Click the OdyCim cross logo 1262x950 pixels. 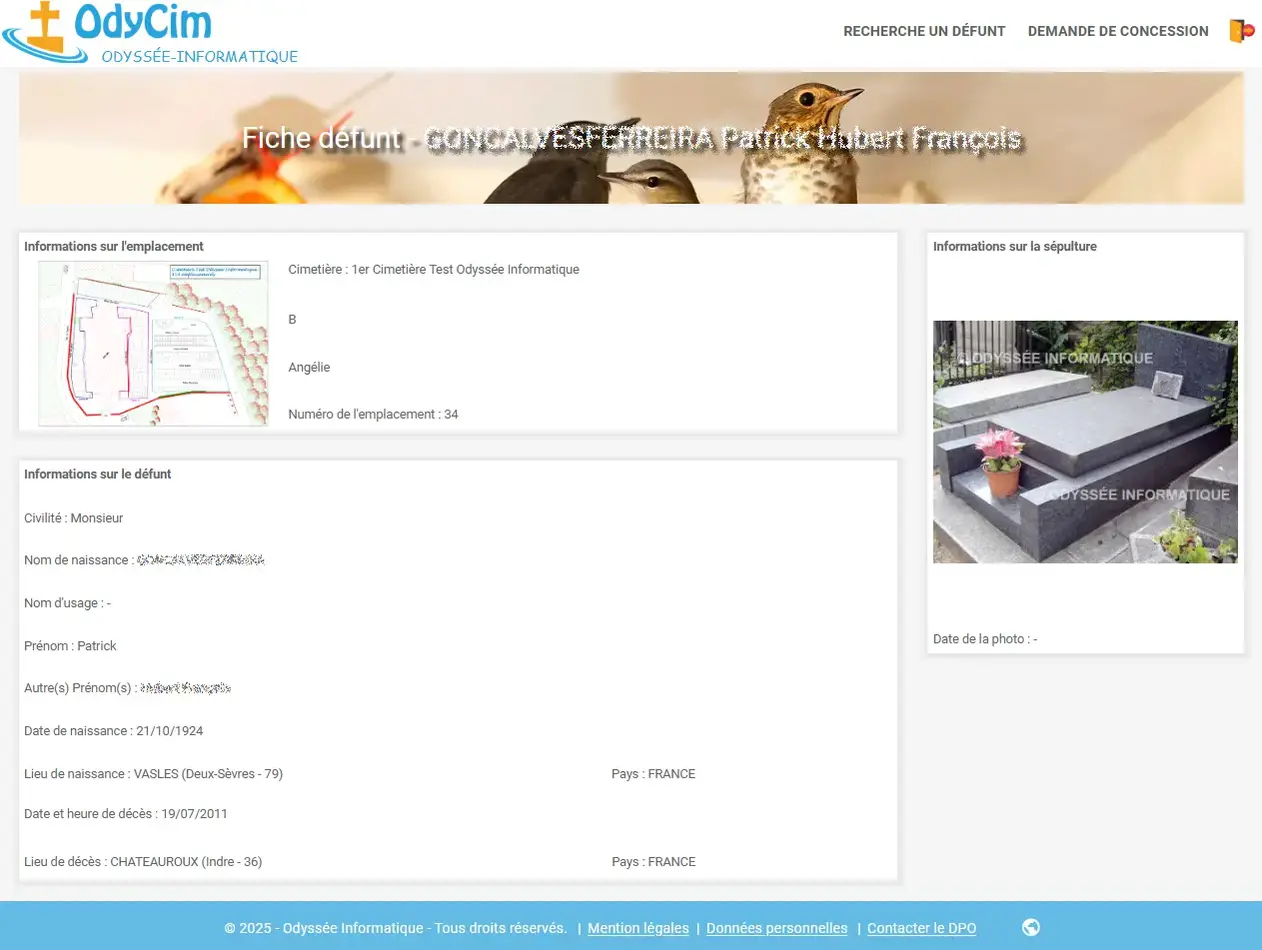45,28
